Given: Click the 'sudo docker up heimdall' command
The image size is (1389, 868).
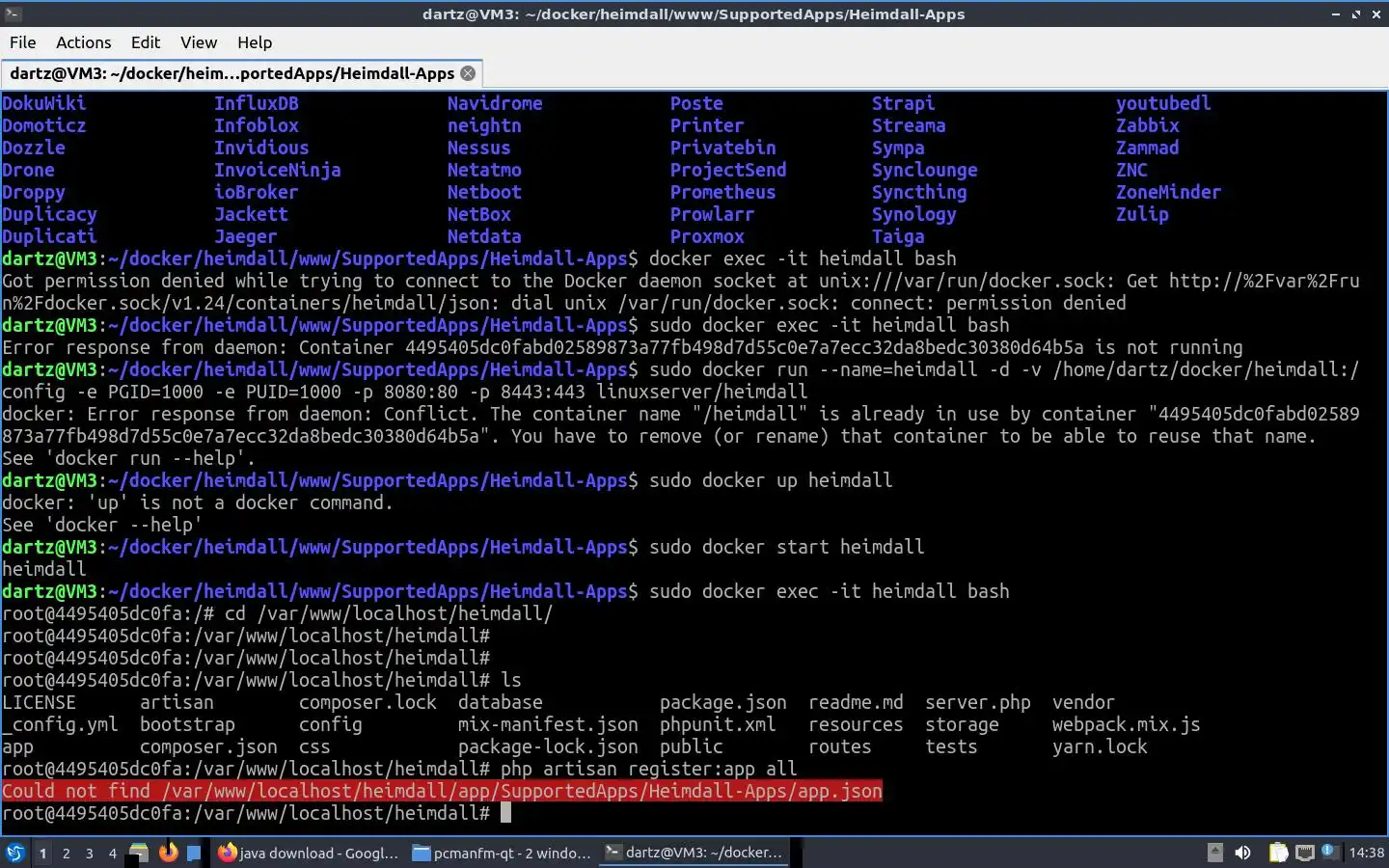Looking at the screenshot, I should coord(771,480).
